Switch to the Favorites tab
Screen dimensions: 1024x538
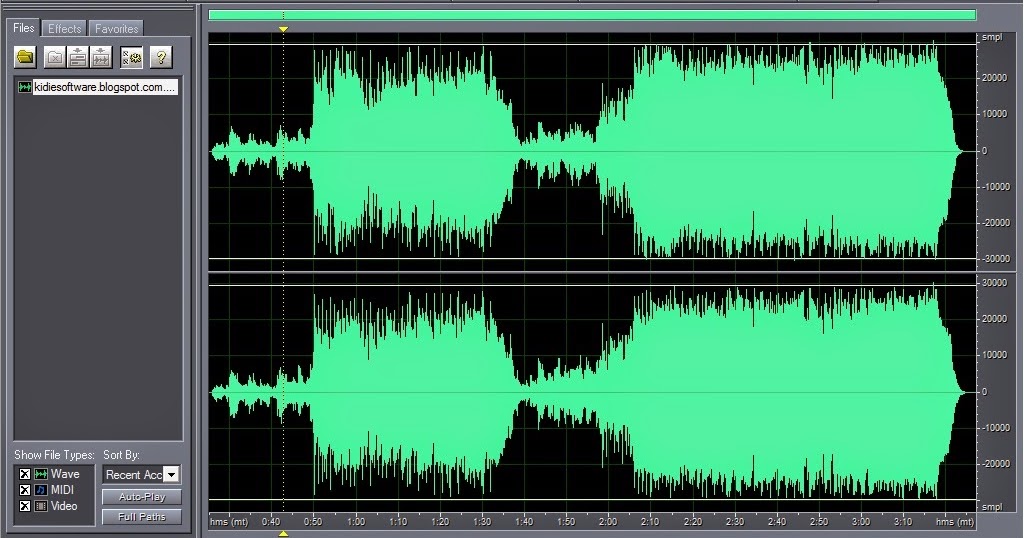(x=116, y=29)
